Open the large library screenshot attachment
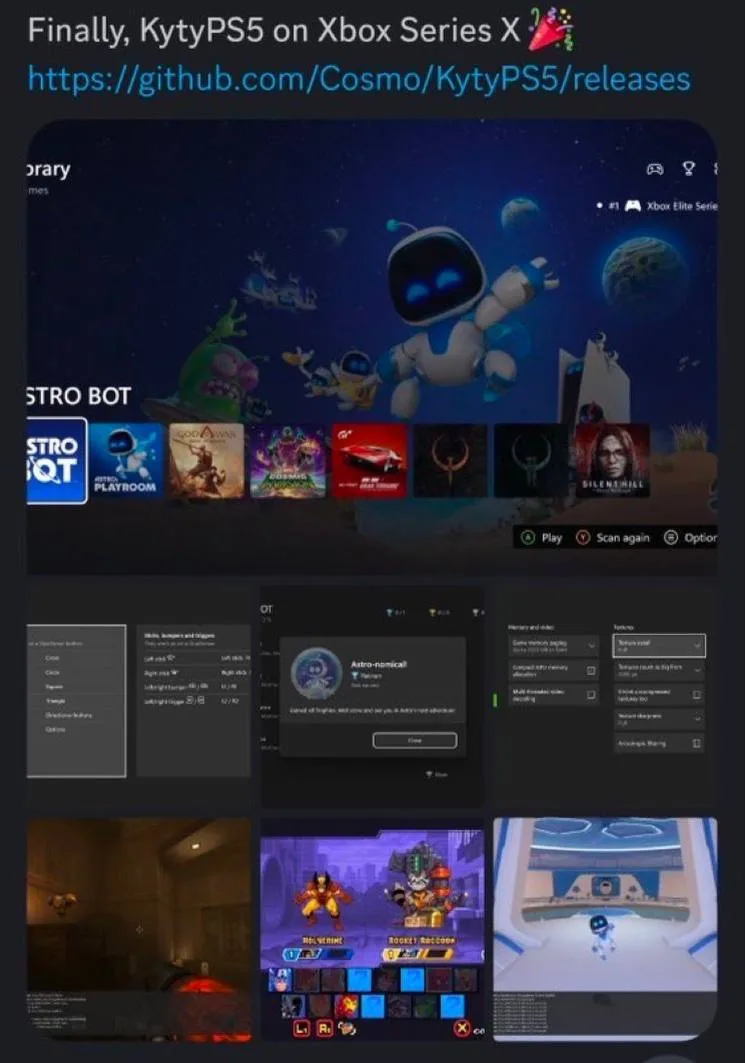 (372, 348)
